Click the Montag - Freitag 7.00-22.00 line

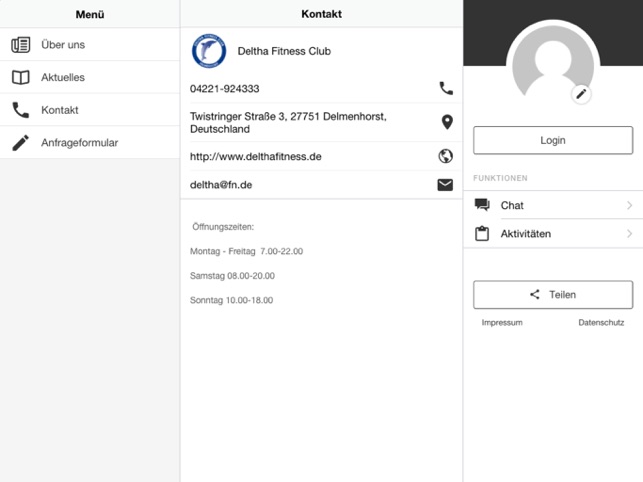[246, 251]
